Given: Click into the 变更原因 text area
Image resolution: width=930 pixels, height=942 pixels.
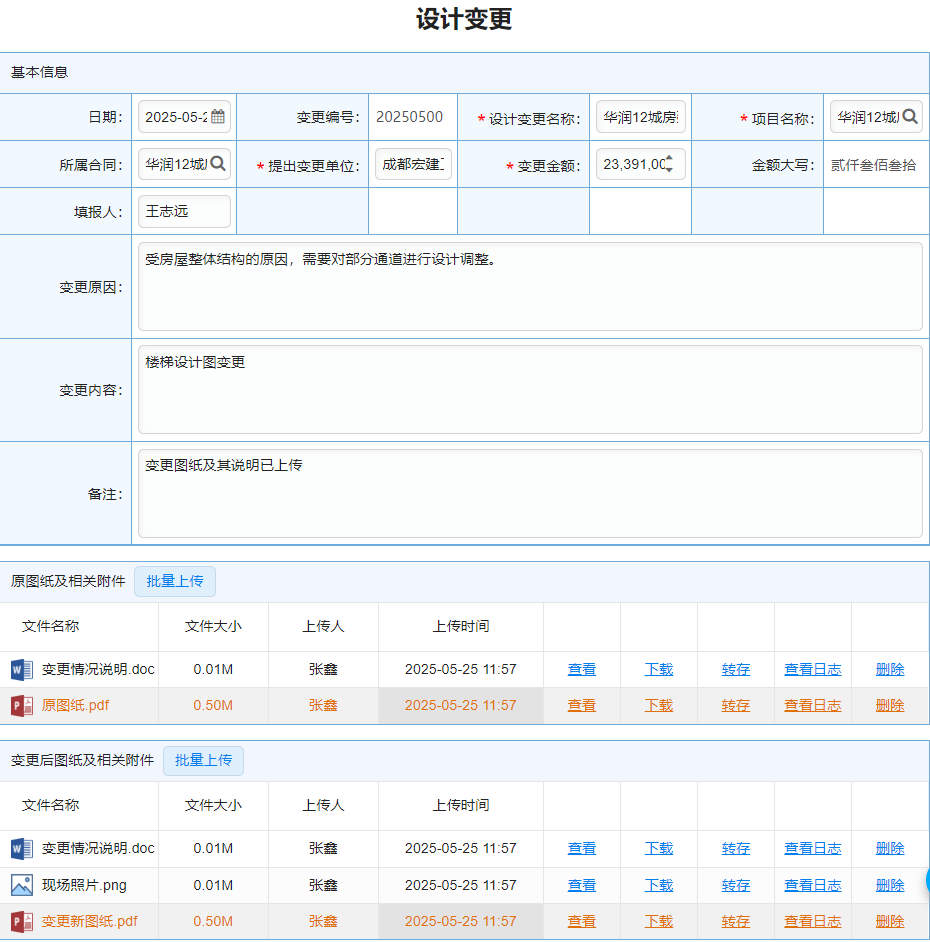Looking at the screenshot, I should pos(530,286).
